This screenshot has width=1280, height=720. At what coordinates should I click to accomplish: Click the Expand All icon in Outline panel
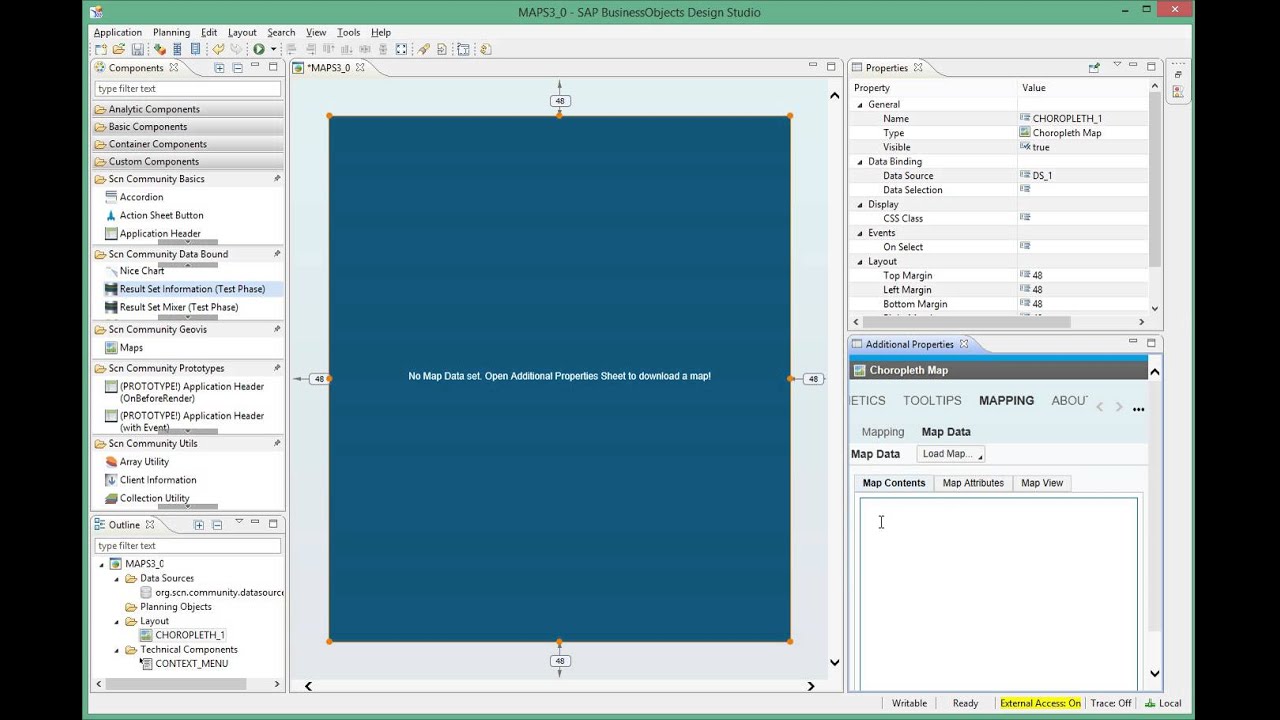point(199,525)
